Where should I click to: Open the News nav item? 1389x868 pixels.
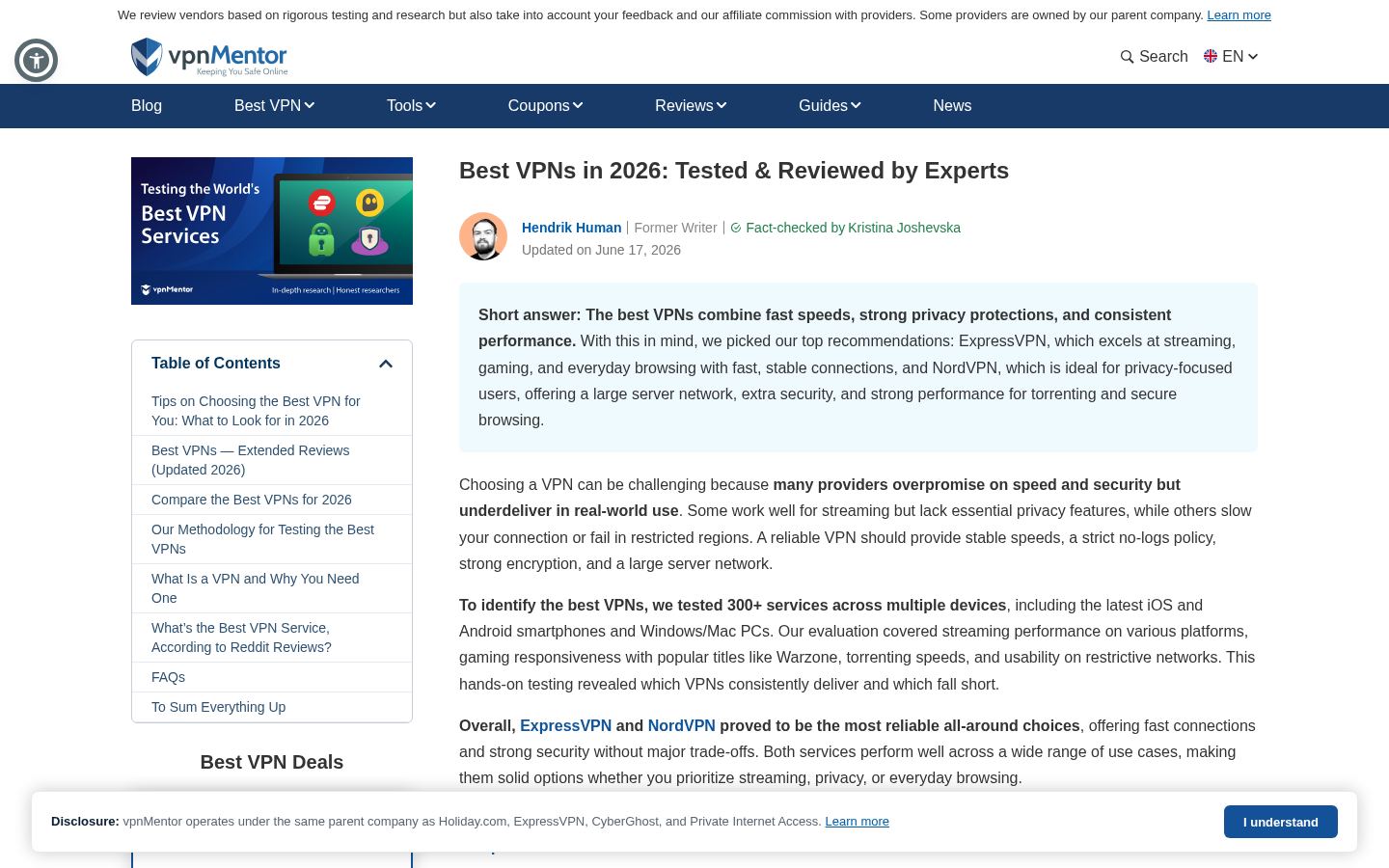pos(952,106)
